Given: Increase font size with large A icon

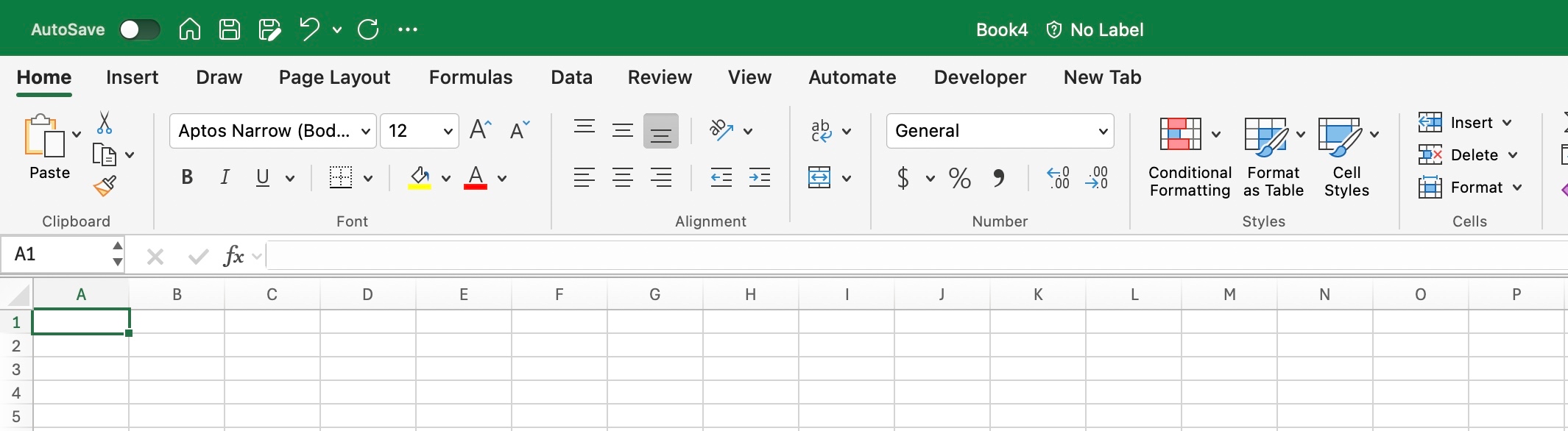Looking at the screenshot, I should (480, 130).
